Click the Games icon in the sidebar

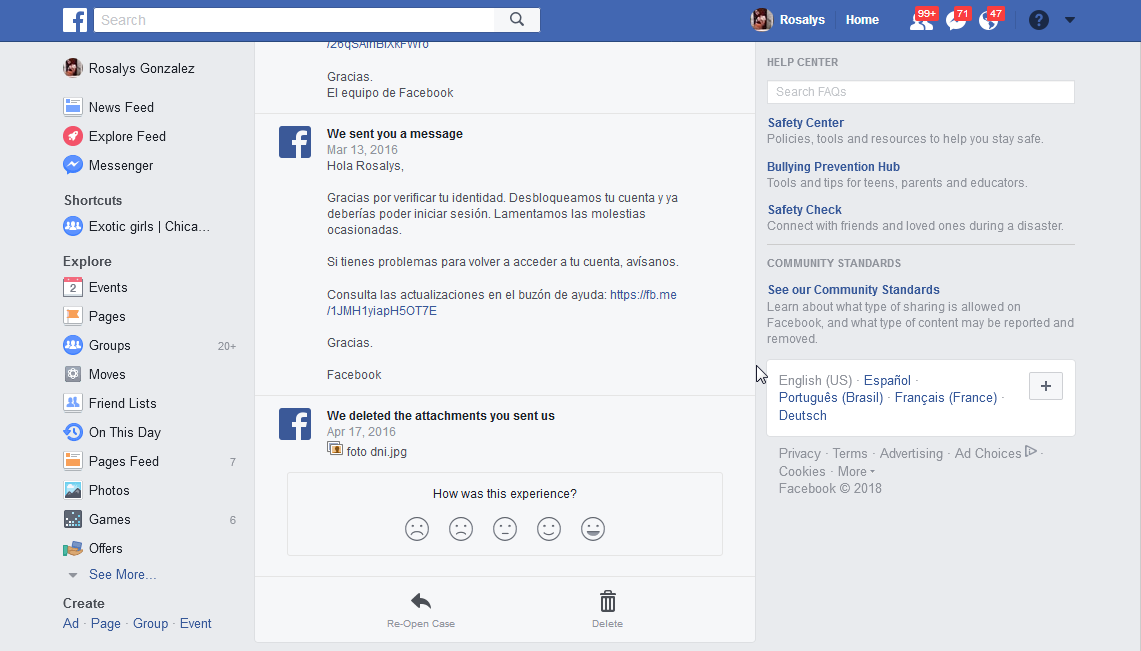(73, 519)
